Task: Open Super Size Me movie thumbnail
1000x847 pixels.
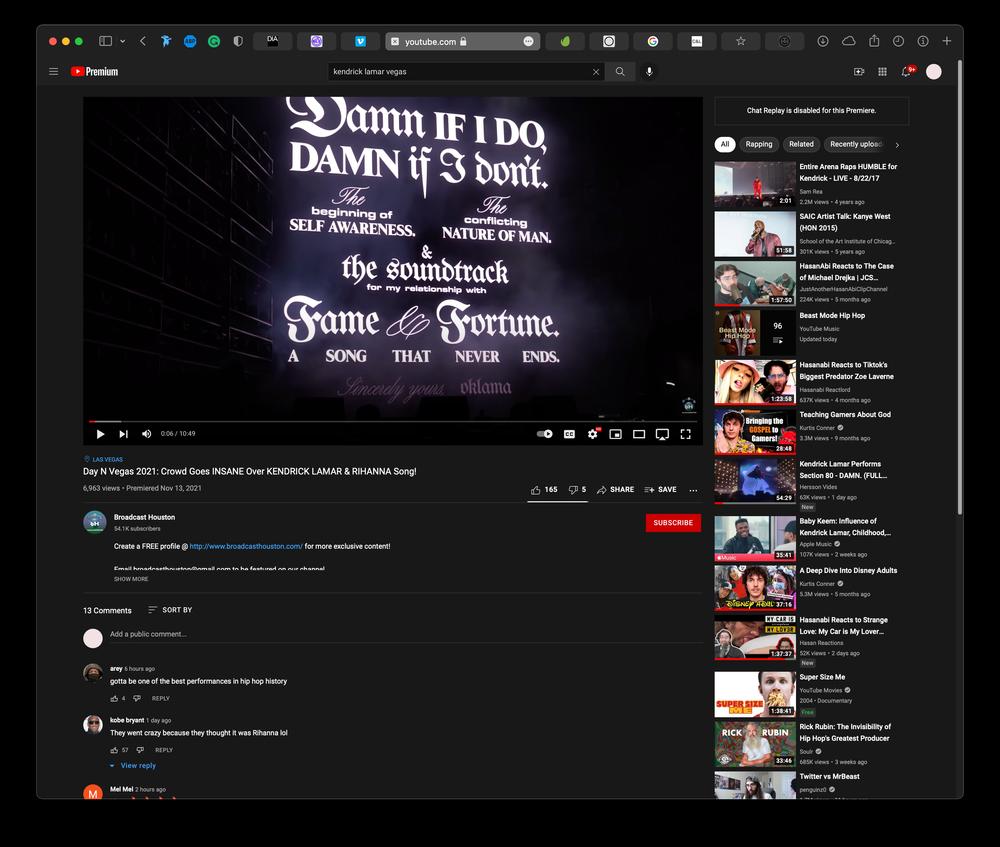Action: pos(754,695)
